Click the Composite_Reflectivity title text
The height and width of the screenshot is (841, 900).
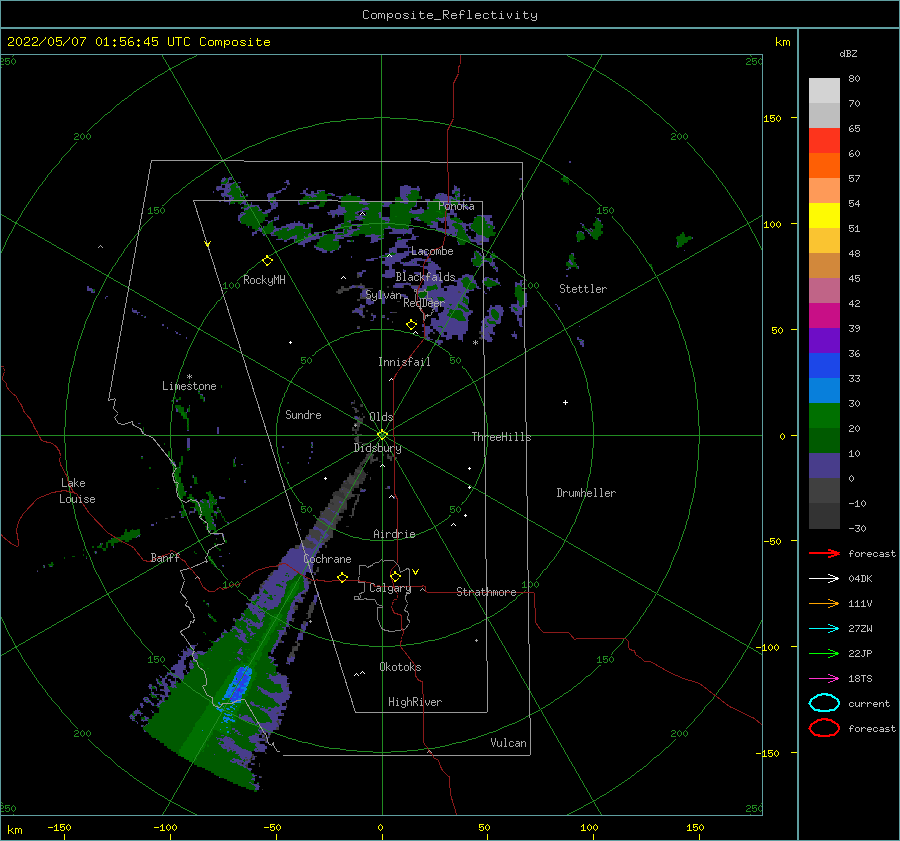(x=449, y=15)
